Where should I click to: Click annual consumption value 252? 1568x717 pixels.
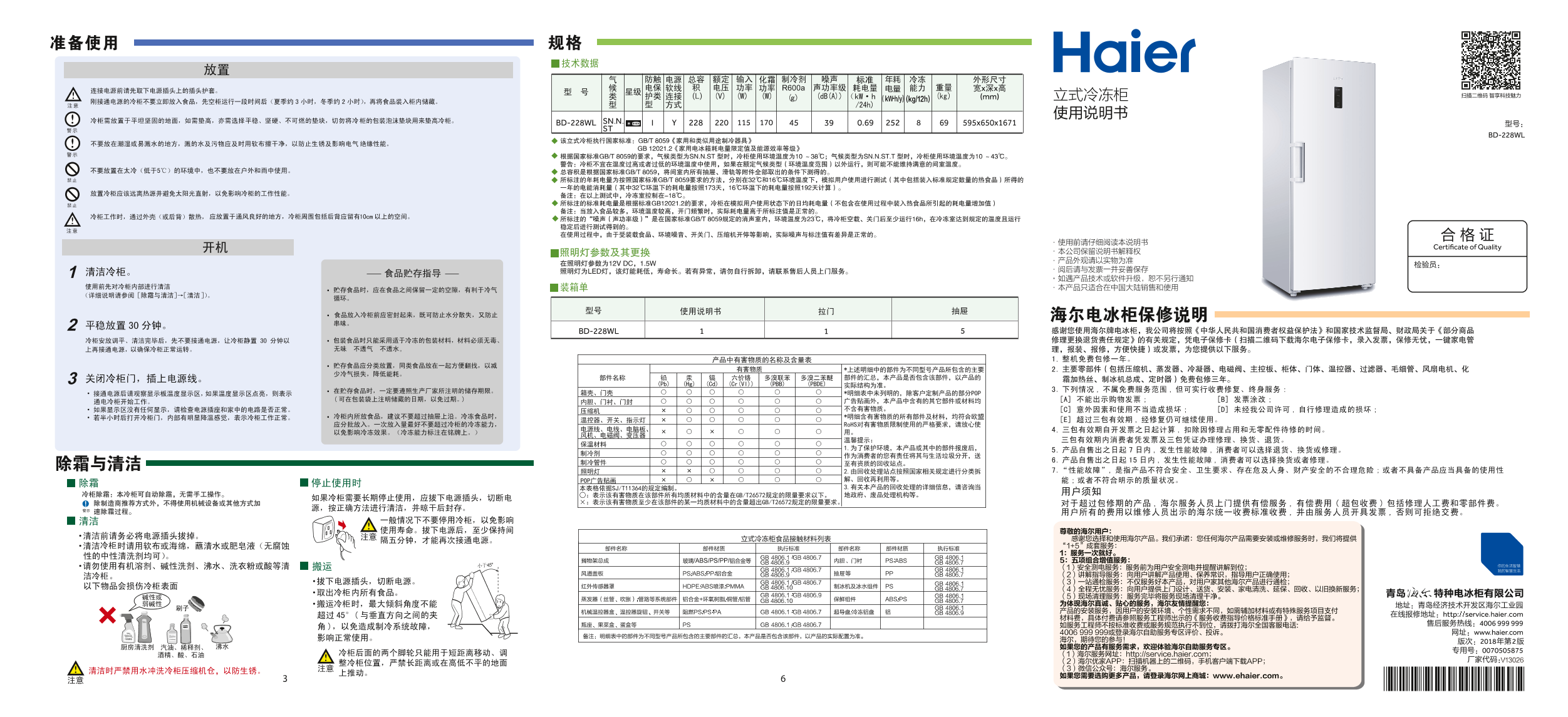pos(893,123)
